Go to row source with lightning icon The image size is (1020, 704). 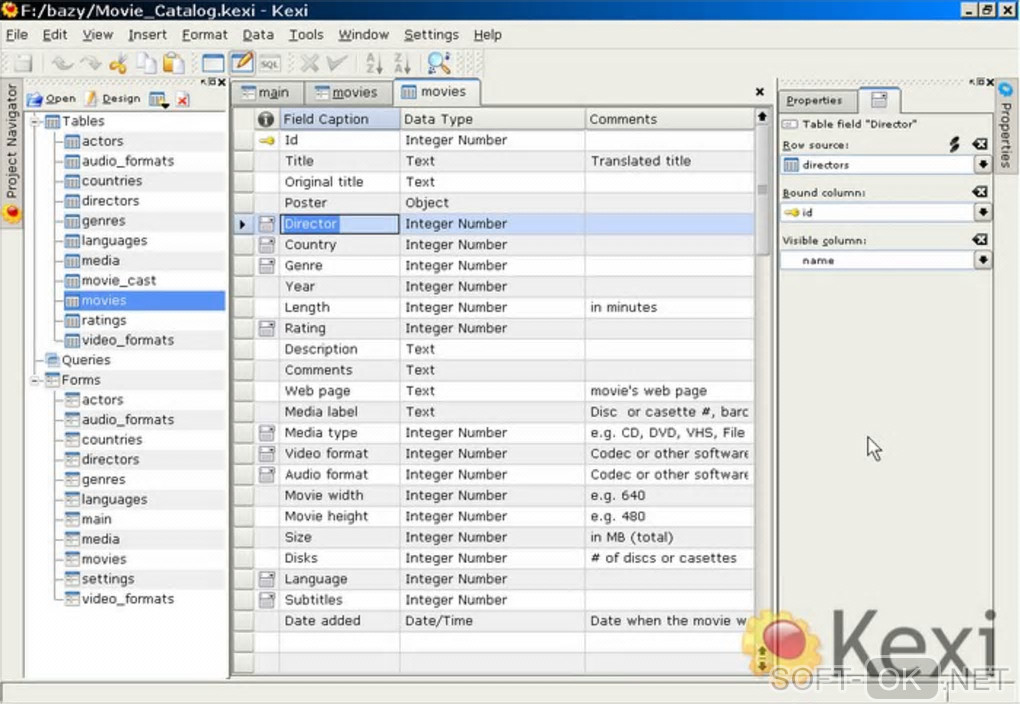pyautogui.click(x=955, y=145)
